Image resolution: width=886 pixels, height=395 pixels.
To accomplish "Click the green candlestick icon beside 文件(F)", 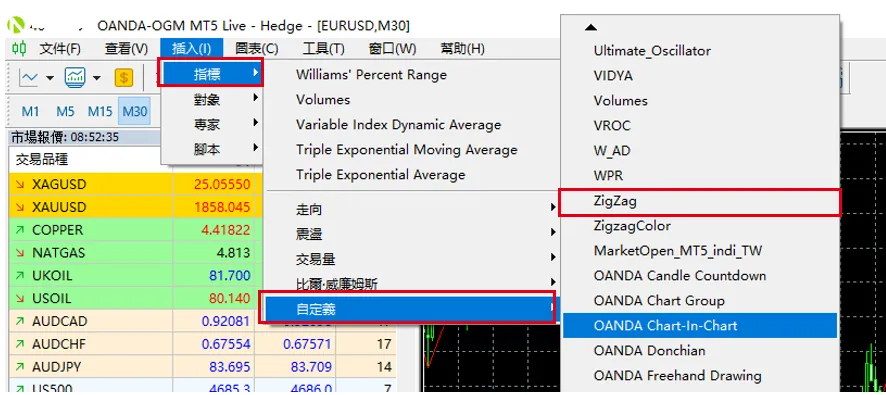I will [19, 49].
